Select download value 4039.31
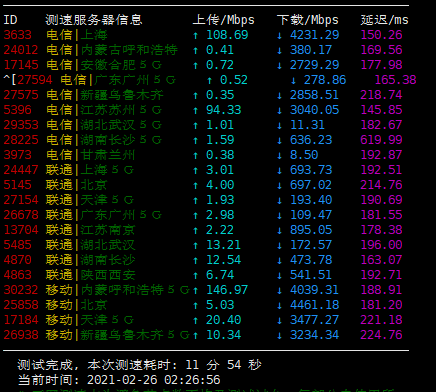 (314, 290)
